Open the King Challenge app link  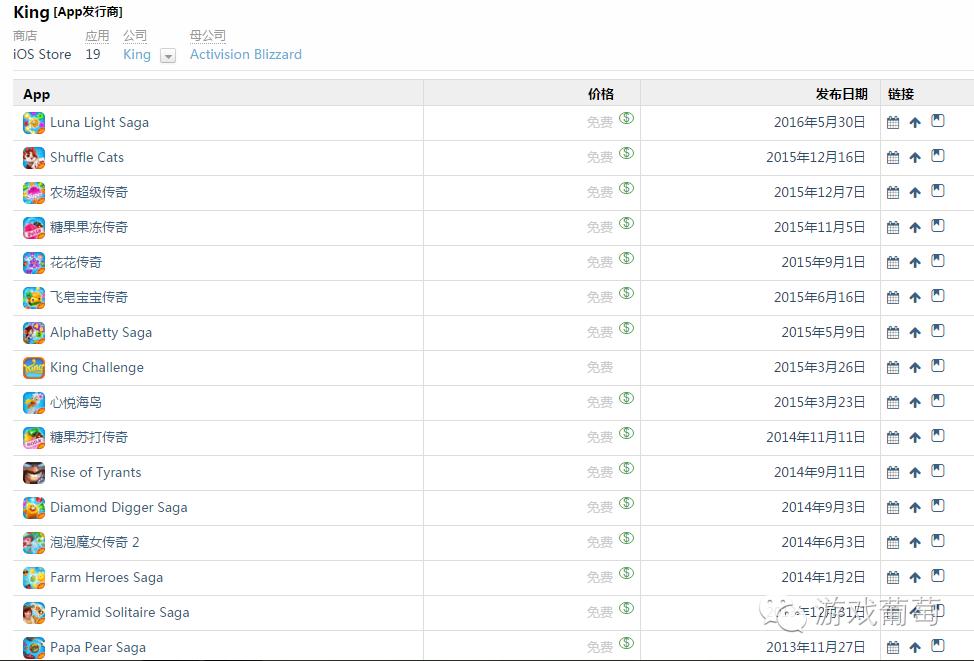click(x=97, y=367)
